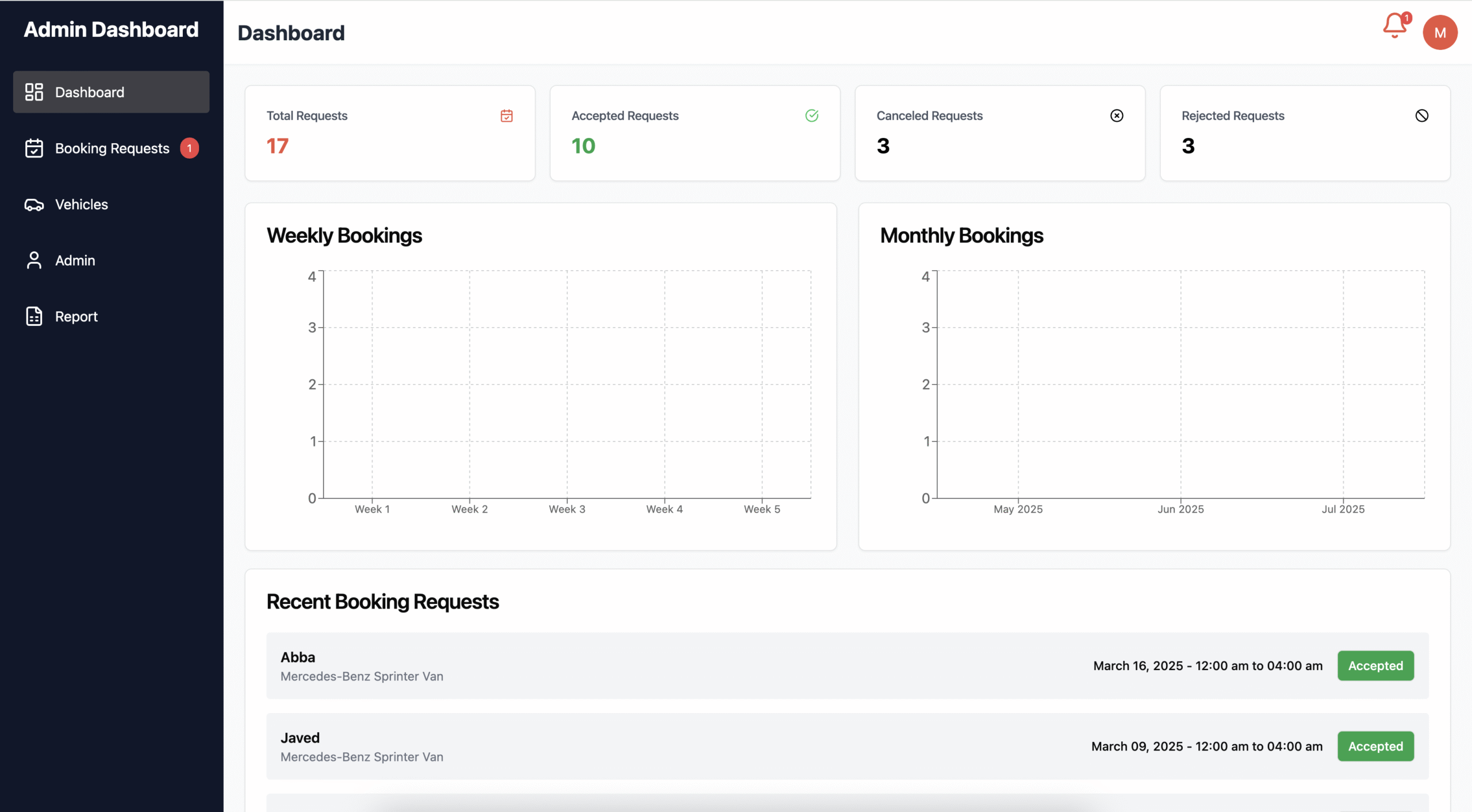The height and width of the screenshot is (812, 1472).
Task: Go to Vehicles page
Action: point(82,205)
